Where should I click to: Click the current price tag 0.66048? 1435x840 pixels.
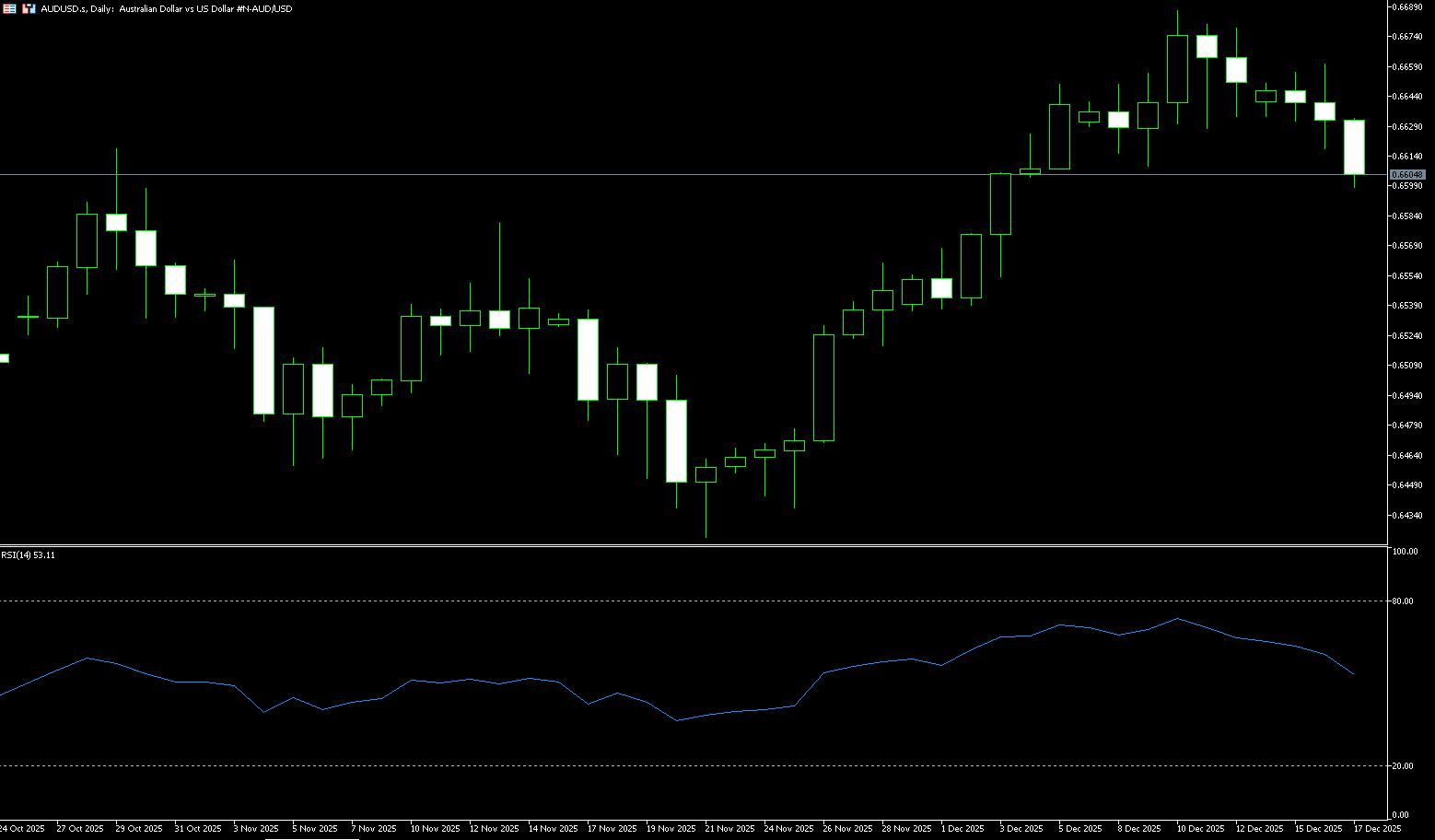pyautogui.click(x=1407, y=174)
